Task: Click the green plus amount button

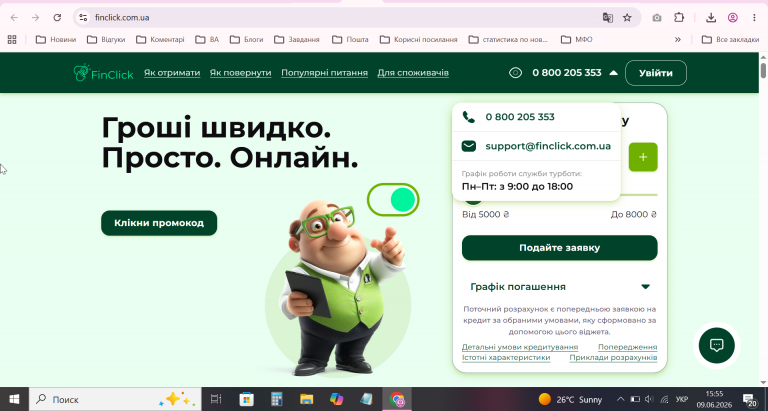Action: [643, 157]
